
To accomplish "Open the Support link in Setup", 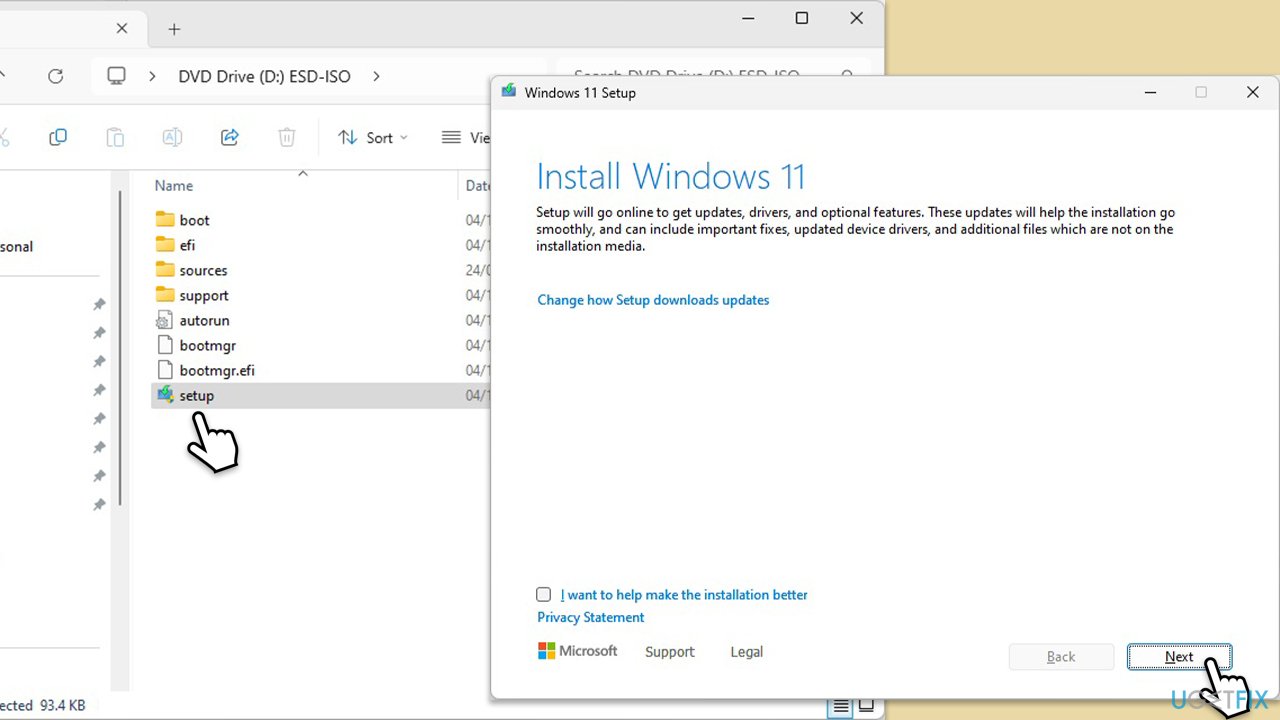I will click(x=670, y=652).
